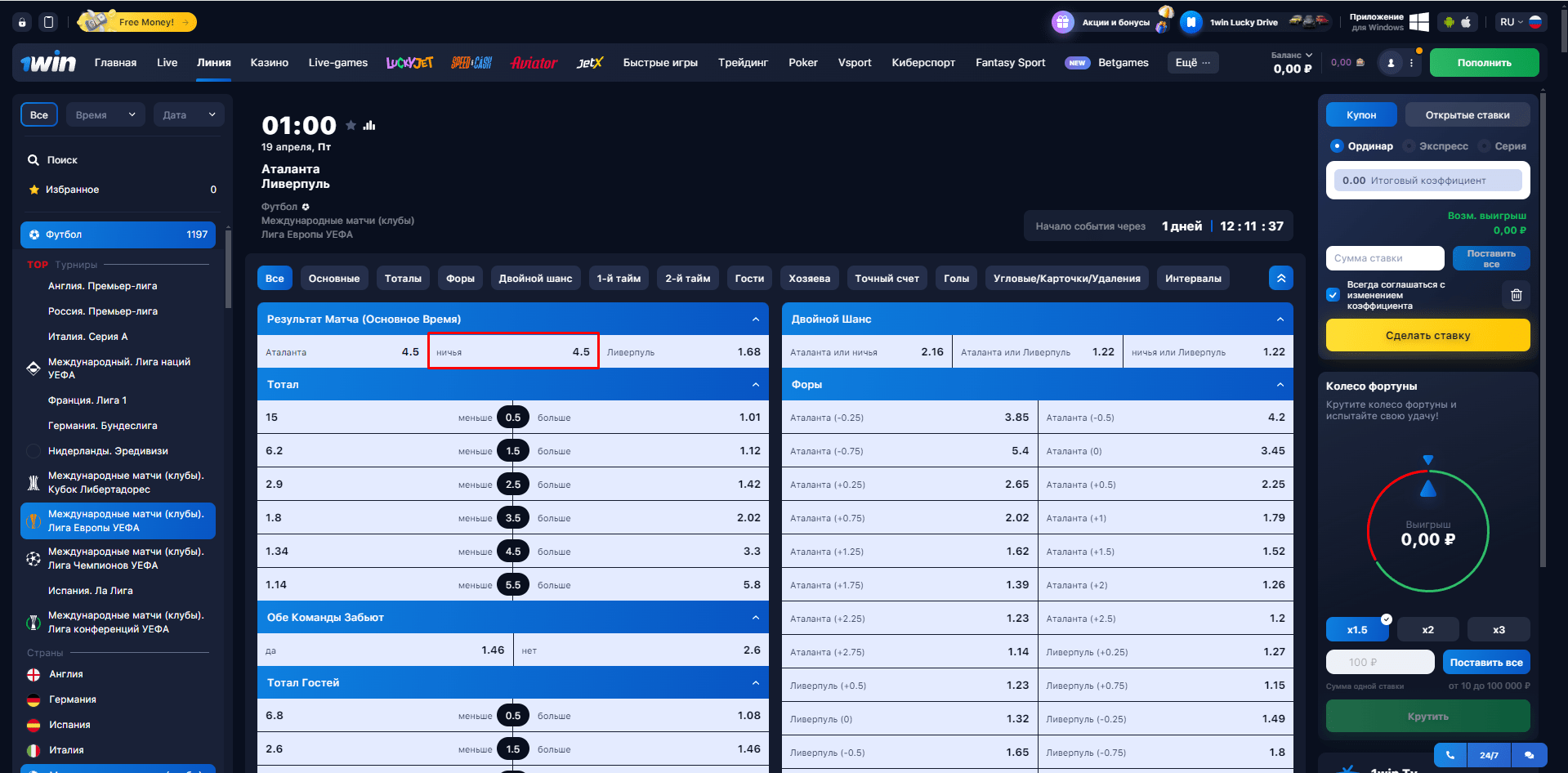
Task: Collapse the Двойной Шанс section
Action: click(x=1280, y=319)
